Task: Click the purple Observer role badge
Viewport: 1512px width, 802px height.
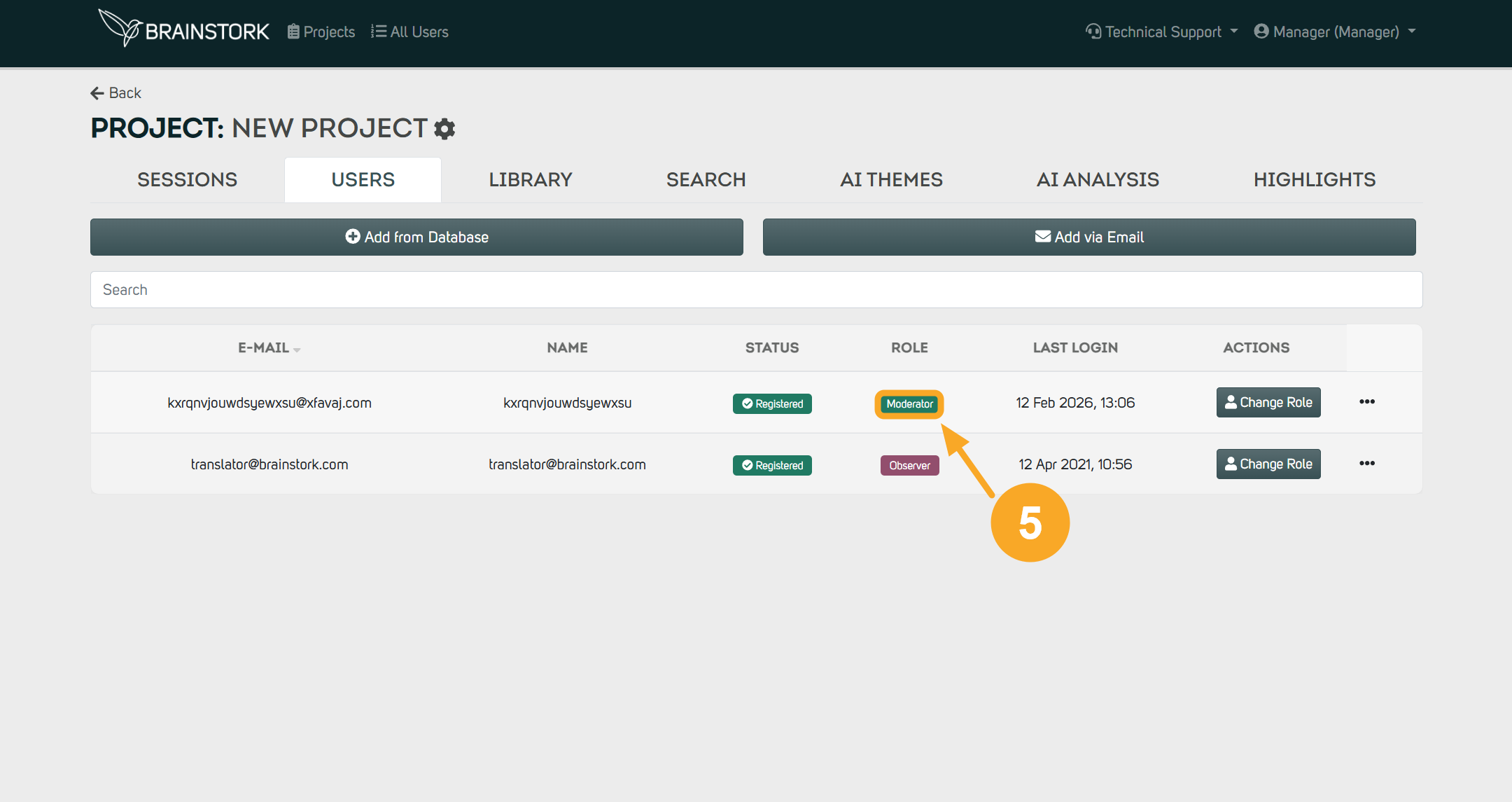Action: pos(909,466)
